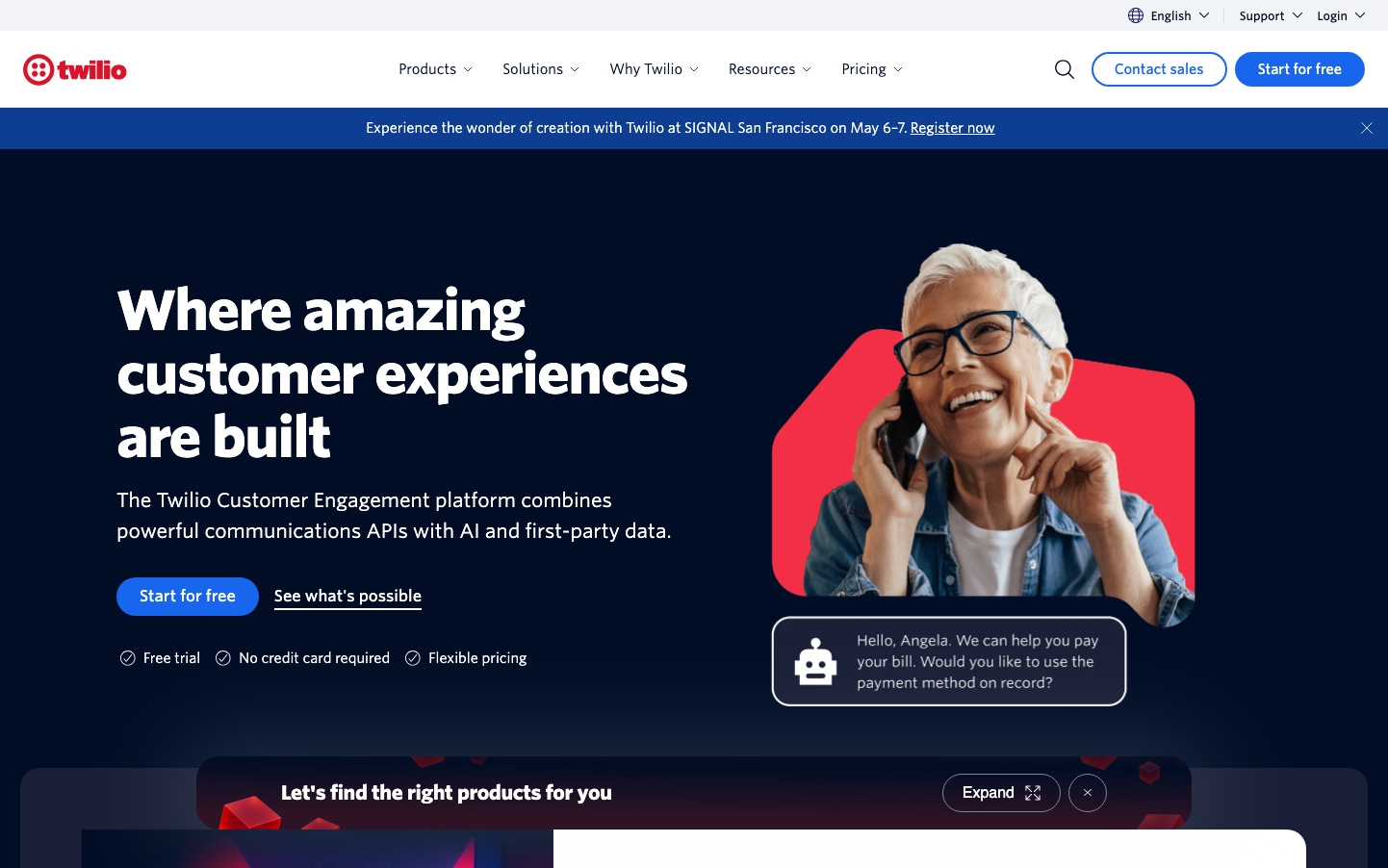Expand the product finder with Expand button
Image resolution: width=1388 pixels, height=868 pixels.
(1001, 793)
